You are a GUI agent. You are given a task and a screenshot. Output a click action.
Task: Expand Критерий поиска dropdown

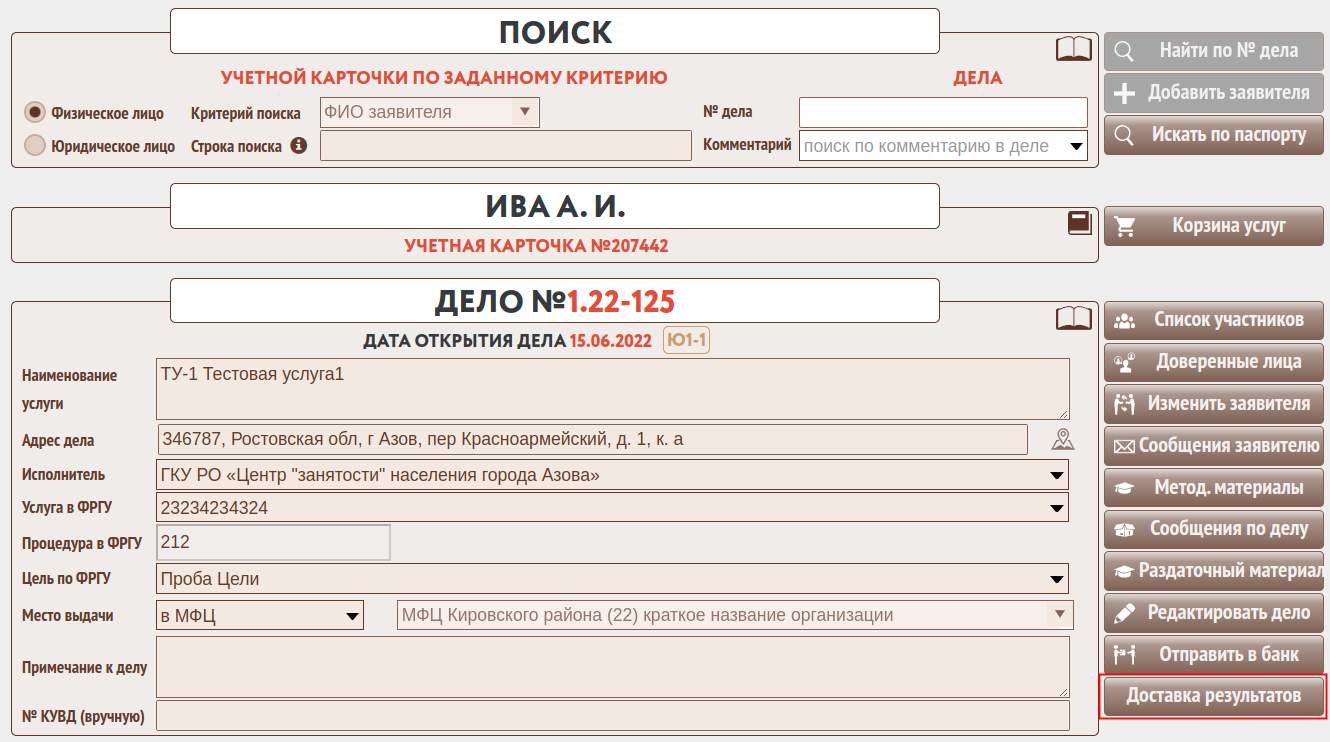click(x=429, y=112)
